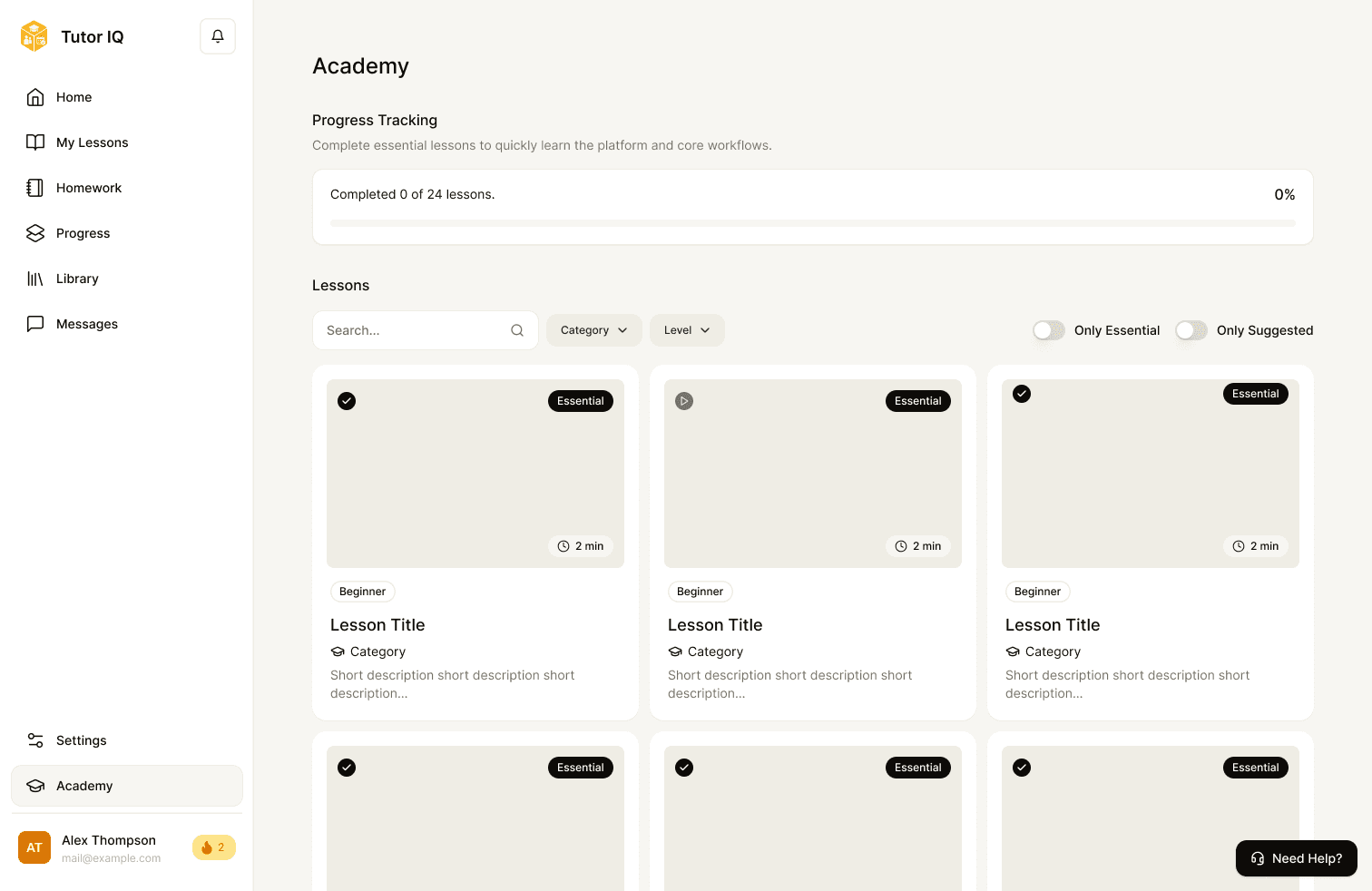Go to Home in the sidebar
Screen dimensions: 1372x891
point(127,97)
